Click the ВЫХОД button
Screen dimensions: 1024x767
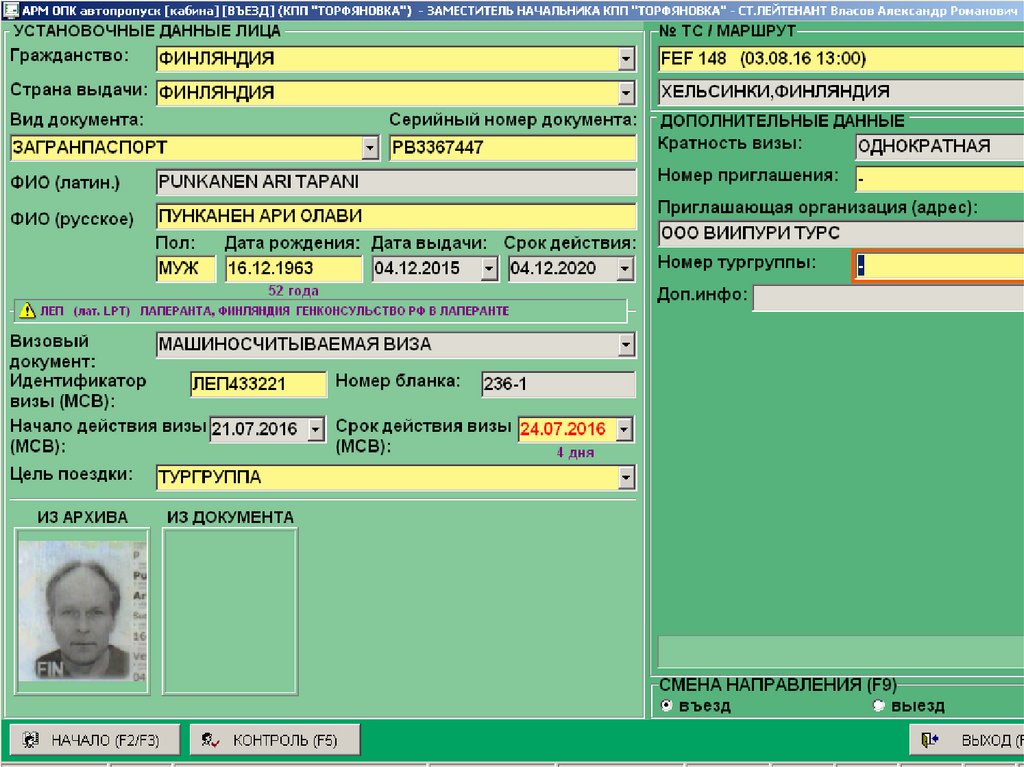[970, 740]
